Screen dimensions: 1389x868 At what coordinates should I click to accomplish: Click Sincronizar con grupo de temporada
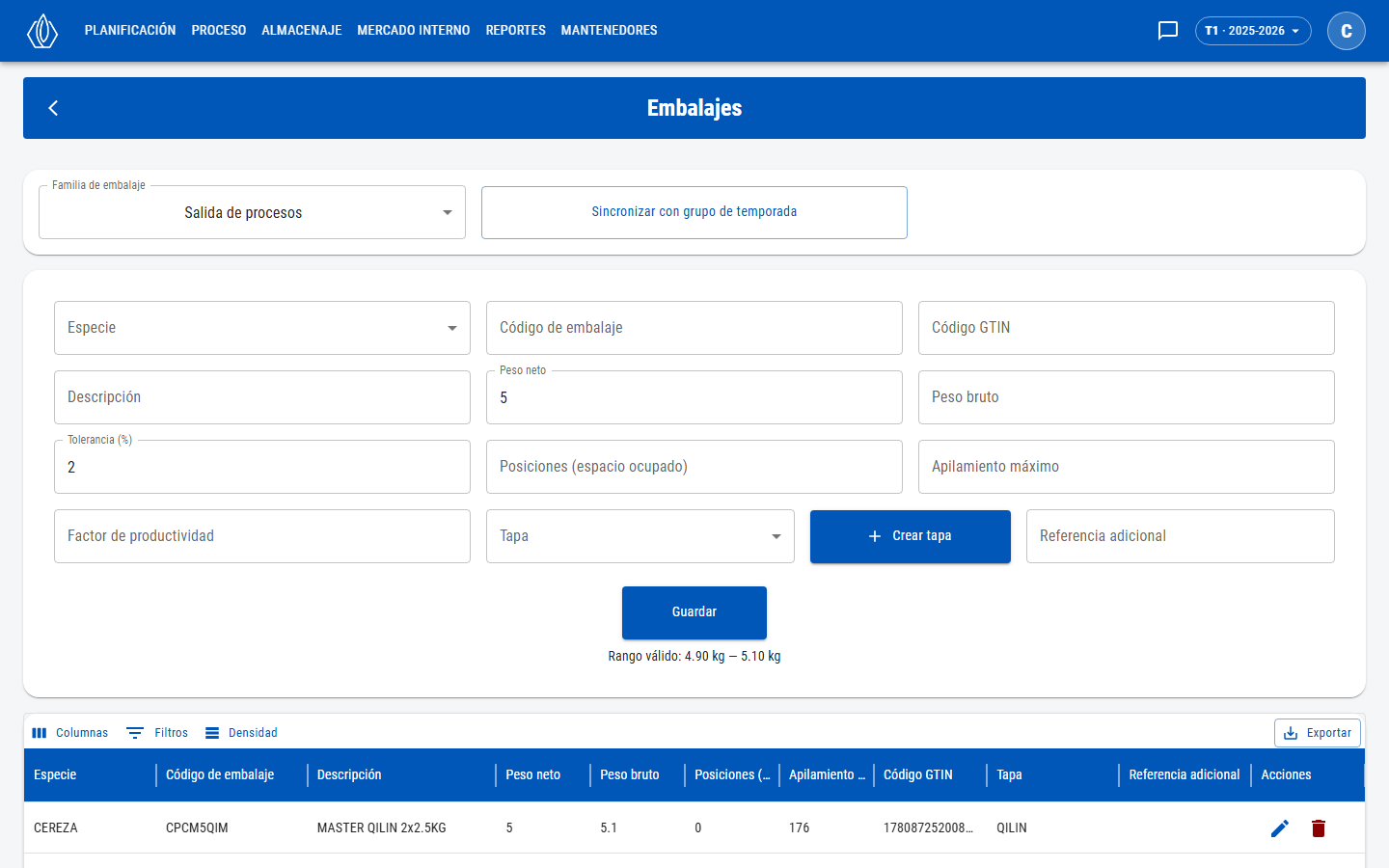694,212
